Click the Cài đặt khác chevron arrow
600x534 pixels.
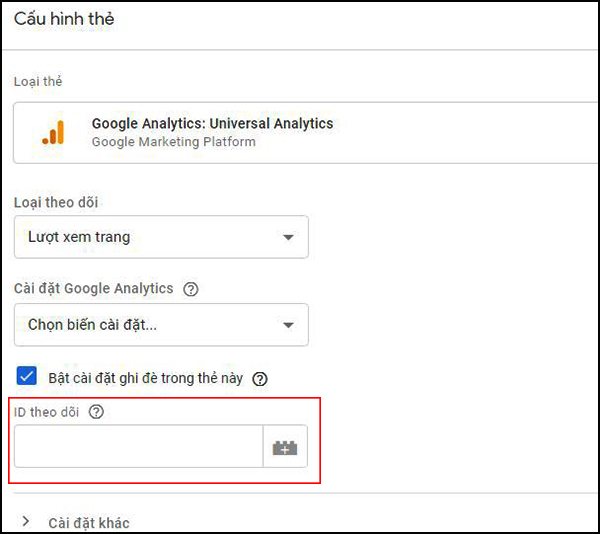pyautogui.click(x=26, y=521)
